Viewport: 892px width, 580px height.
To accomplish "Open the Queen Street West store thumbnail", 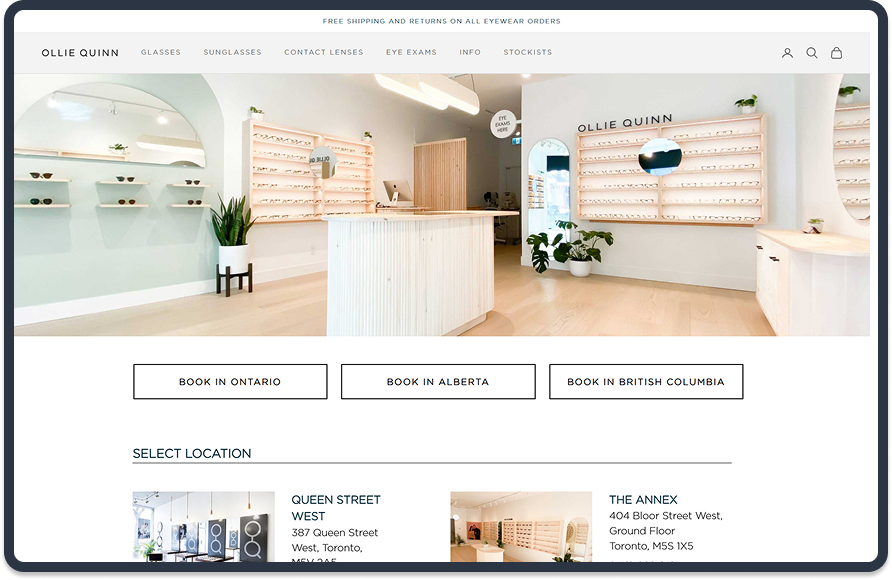I will click(204, 527).
